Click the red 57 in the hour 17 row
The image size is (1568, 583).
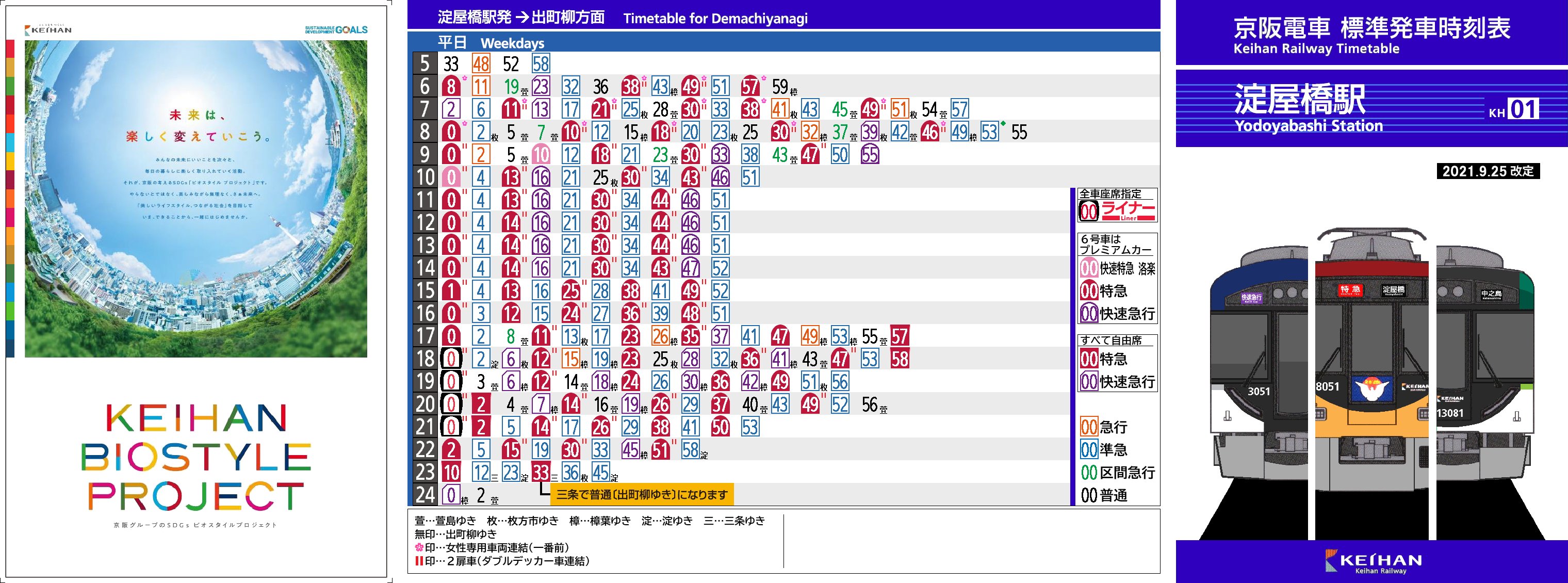point(900,336)
